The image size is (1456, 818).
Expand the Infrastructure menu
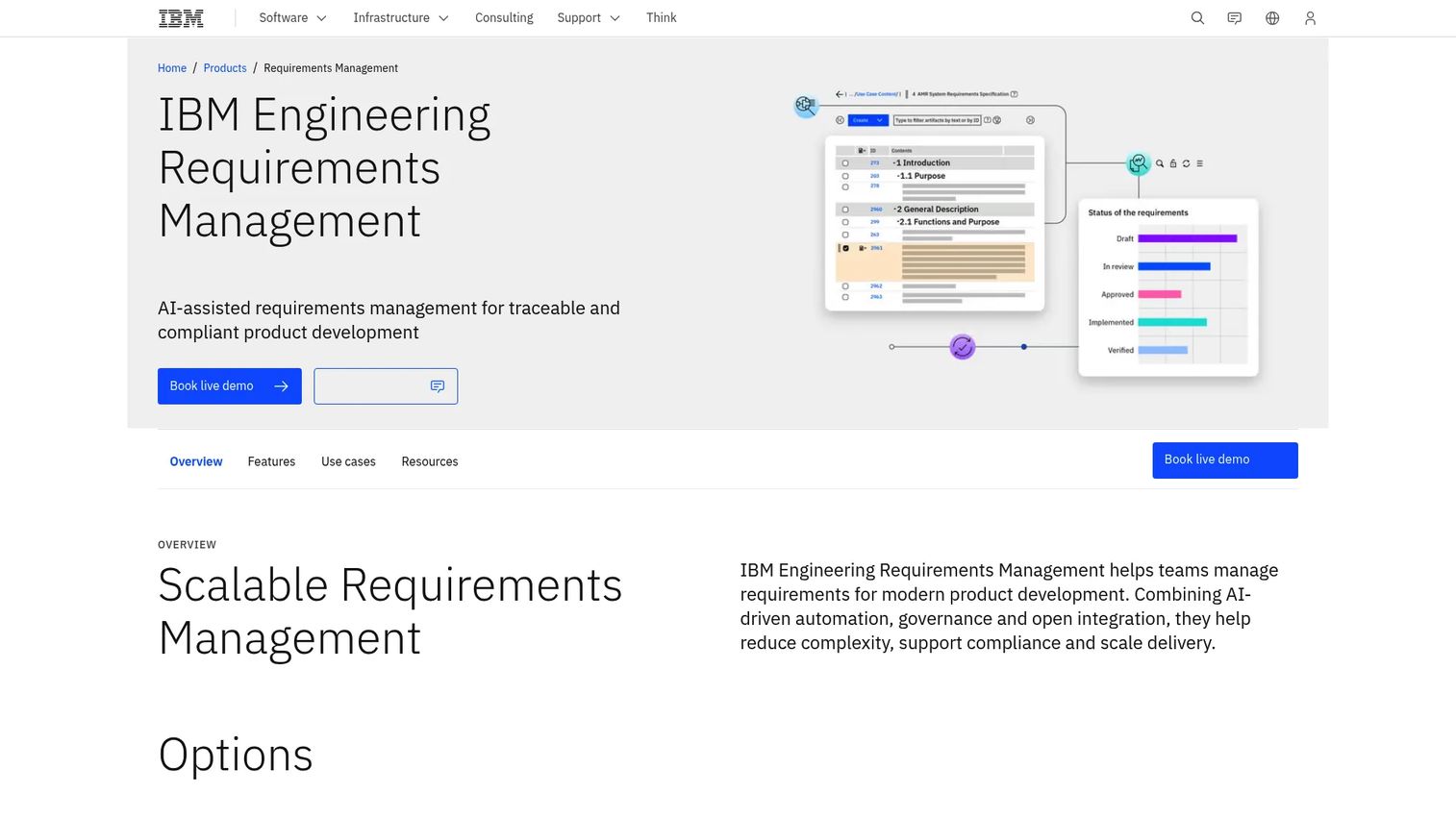pos(400,18)
